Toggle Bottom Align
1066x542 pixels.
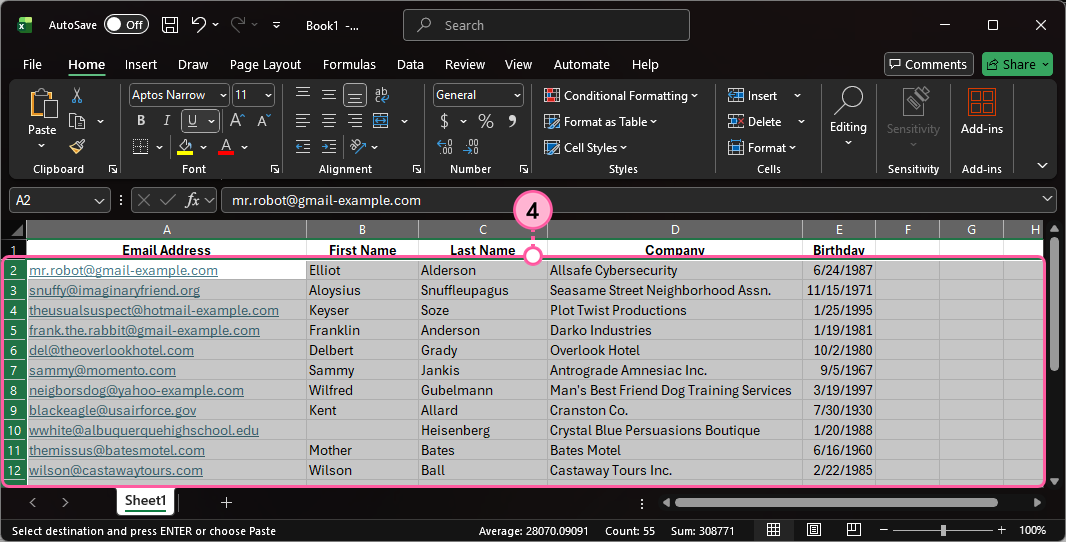pyautogui.click(x=355, y=95)
